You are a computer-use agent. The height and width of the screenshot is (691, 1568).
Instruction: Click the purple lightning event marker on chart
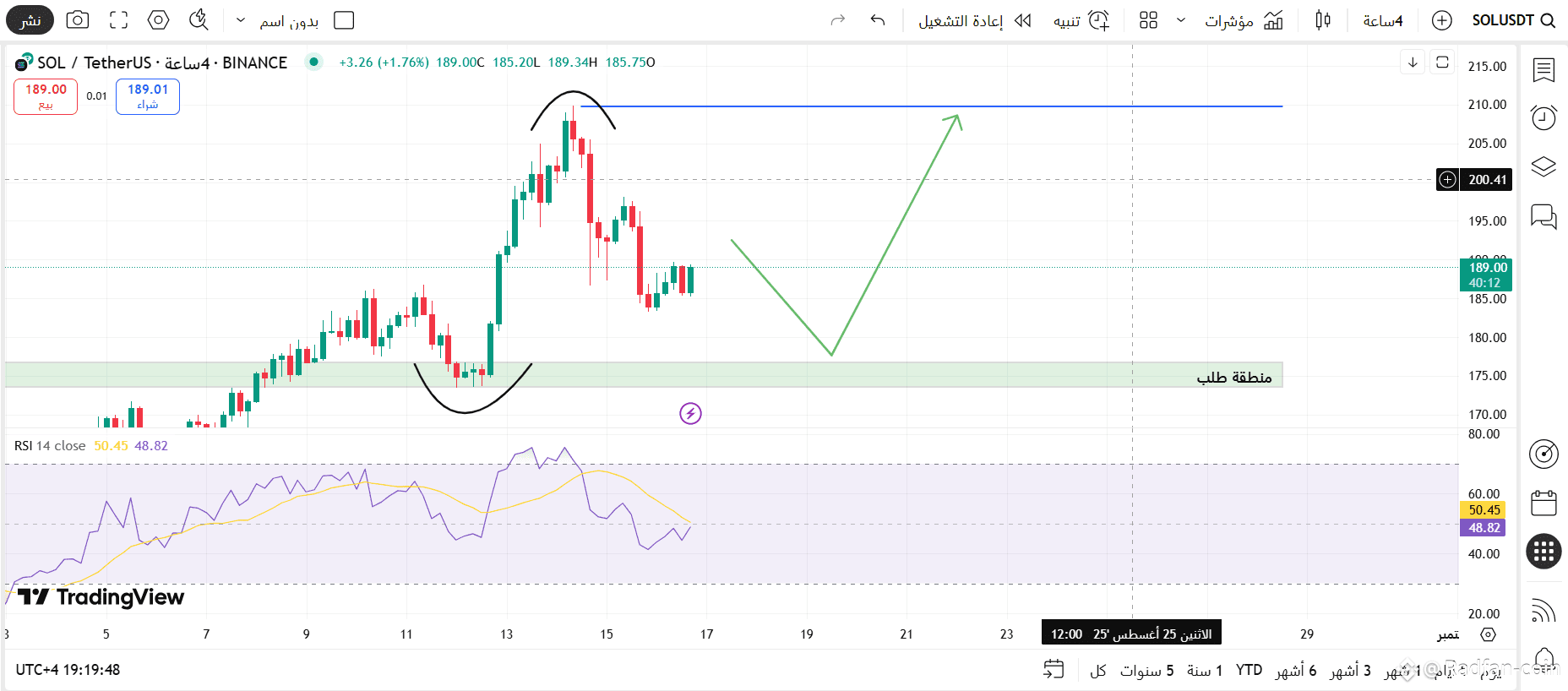click(x=690, y=413)
